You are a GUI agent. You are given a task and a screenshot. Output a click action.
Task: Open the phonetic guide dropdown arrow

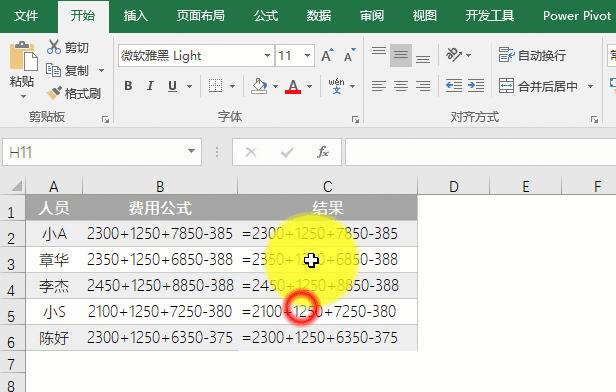click(352, 86)
